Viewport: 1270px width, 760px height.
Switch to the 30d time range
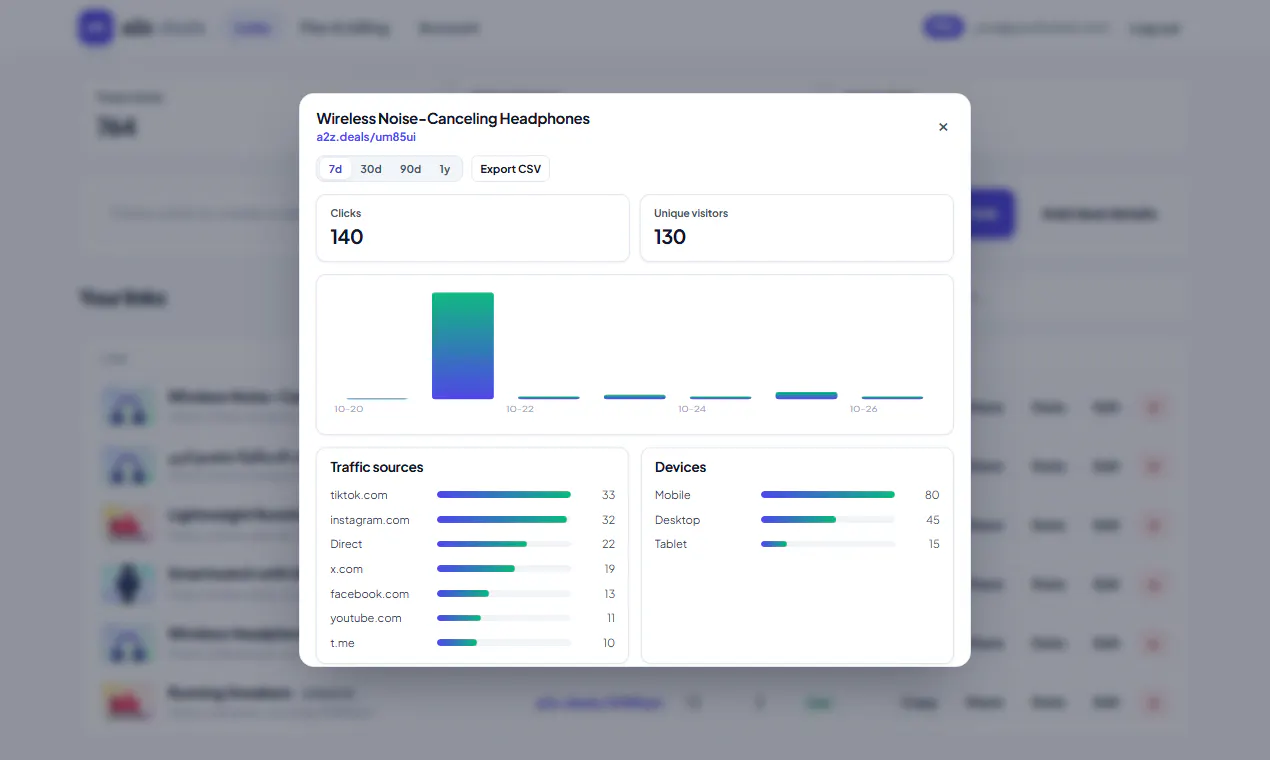pos(371,169)
